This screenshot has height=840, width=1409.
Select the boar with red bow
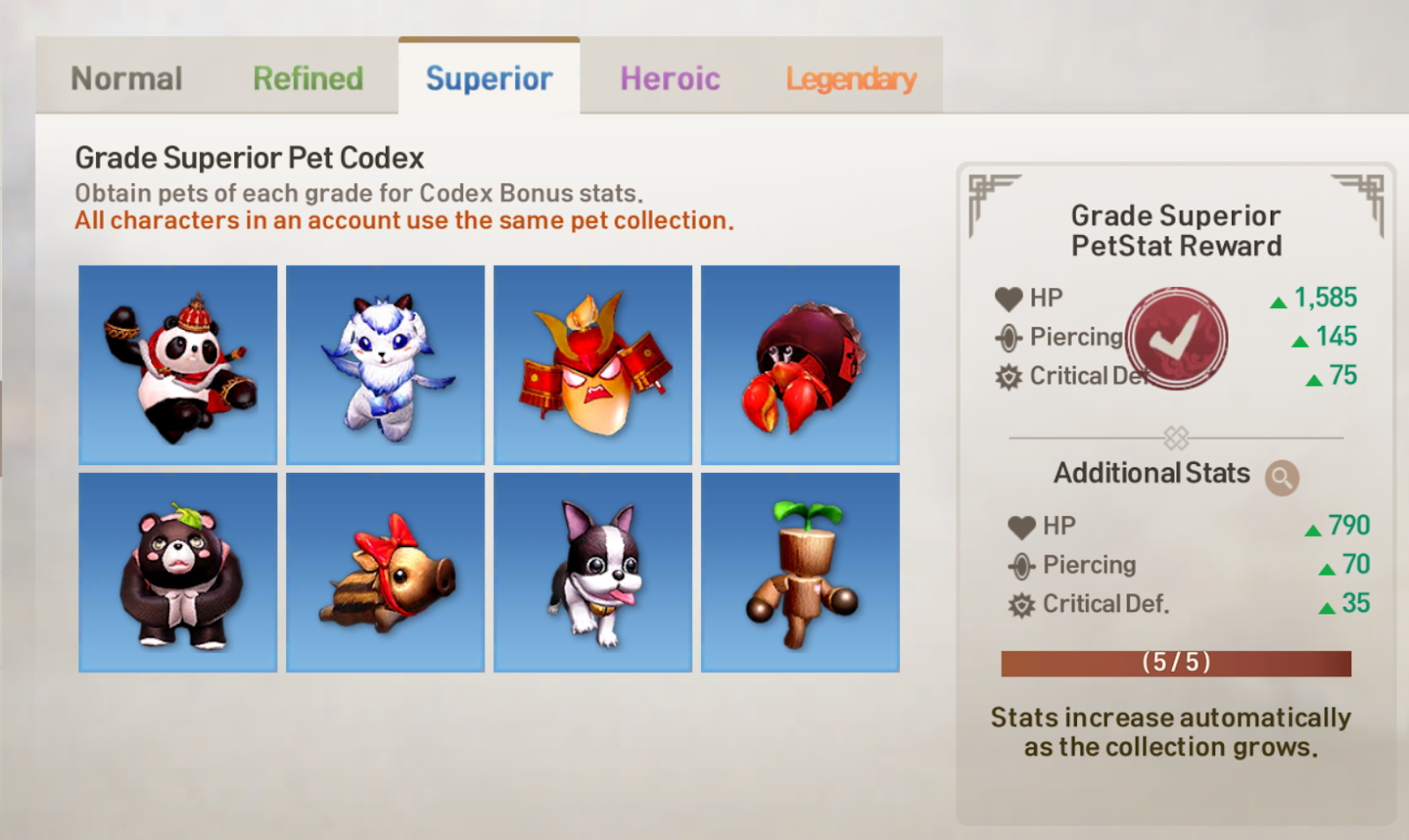tap(386, 572)
